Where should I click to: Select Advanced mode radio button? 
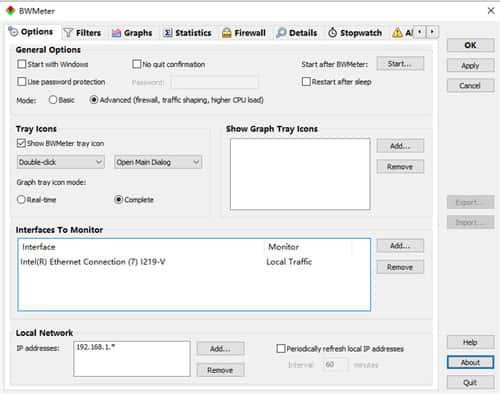[94, 100]
